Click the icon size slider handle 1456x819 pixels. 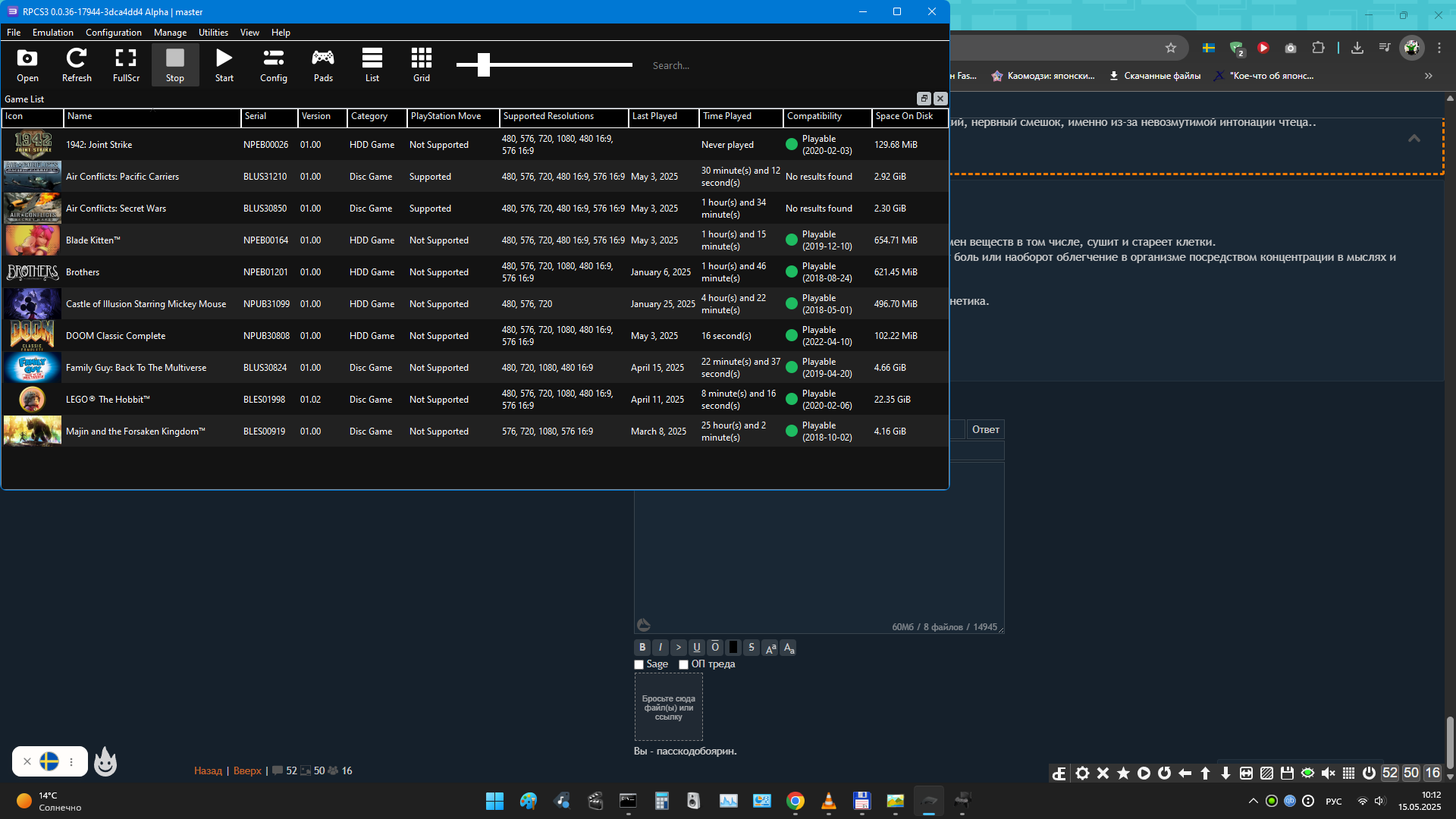point(484,65)
